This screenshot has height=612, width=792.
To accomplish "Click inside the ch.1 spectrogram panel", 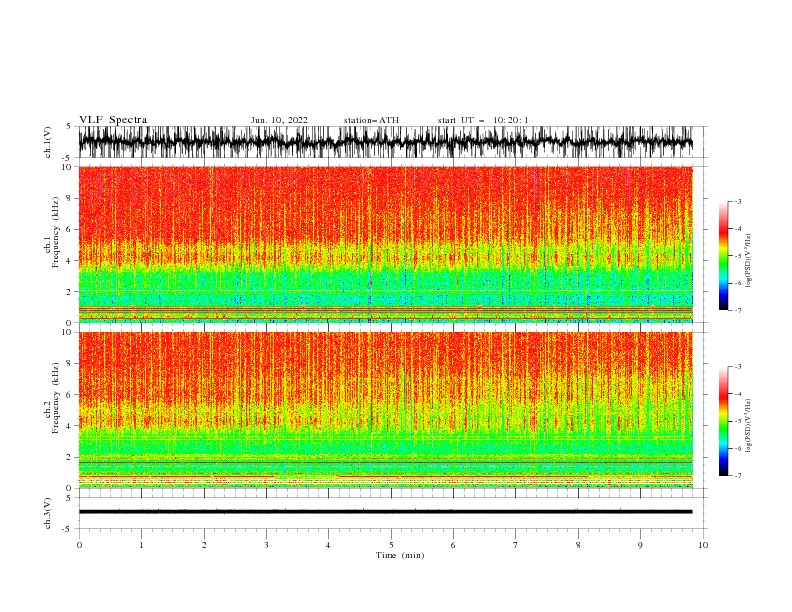I will tap(385, 244).
